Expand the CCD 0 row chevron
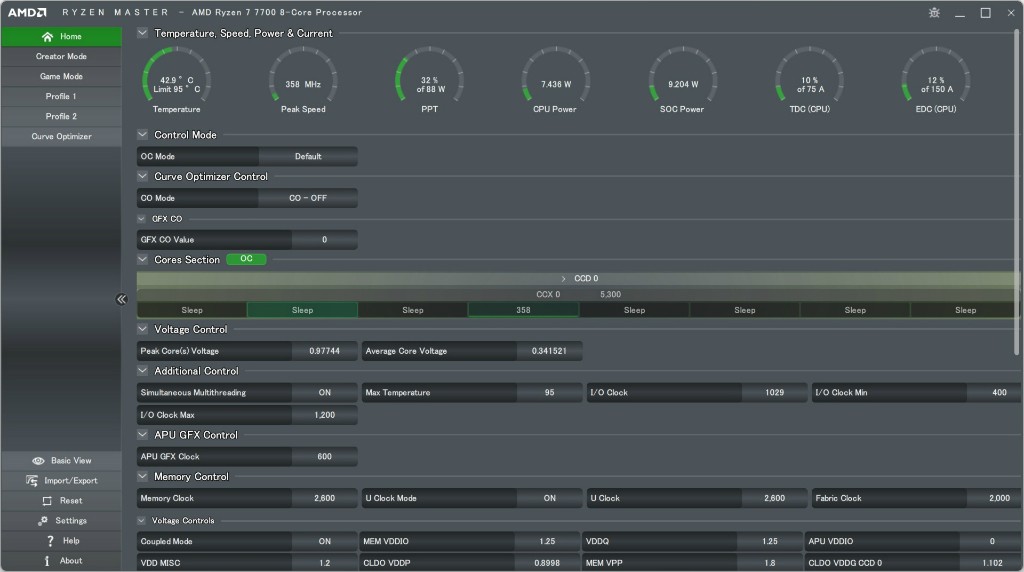This screenshot has height=572, width=1024. click(563, 279)
